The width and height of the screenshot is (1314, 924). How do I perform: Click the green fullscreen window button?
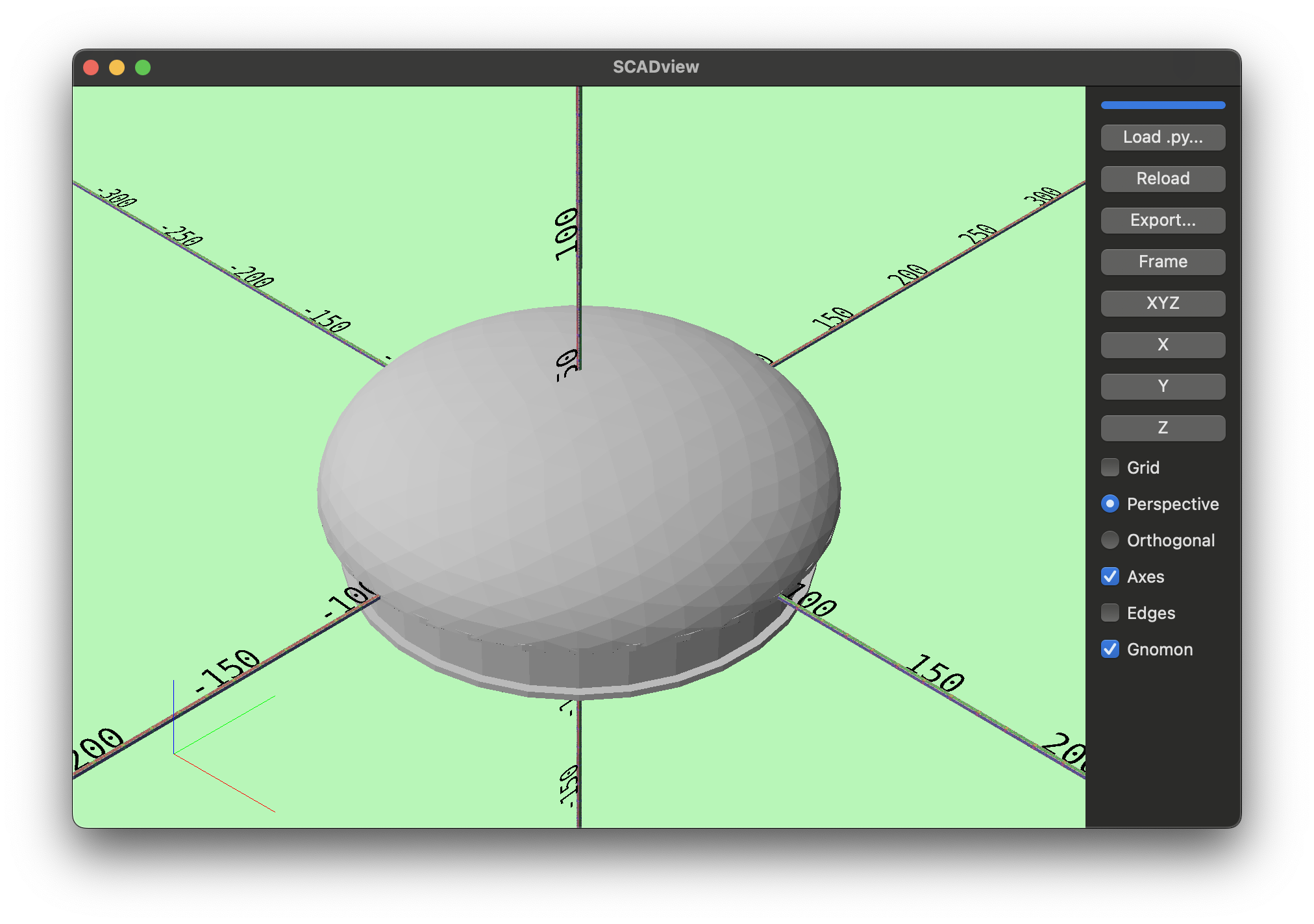click(x=143, y=67)
